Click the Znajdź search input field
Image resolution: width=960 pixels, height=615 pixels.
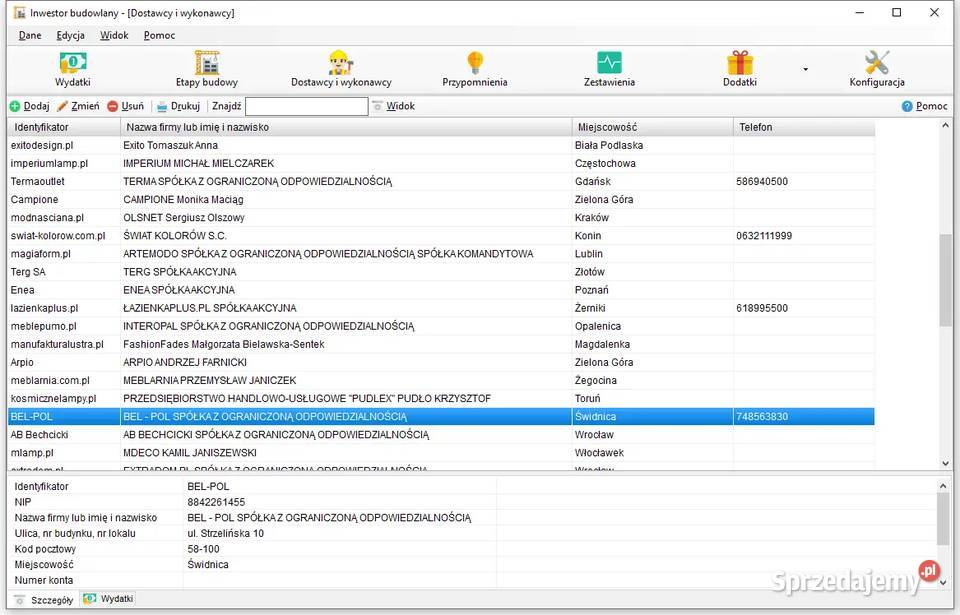306,106
